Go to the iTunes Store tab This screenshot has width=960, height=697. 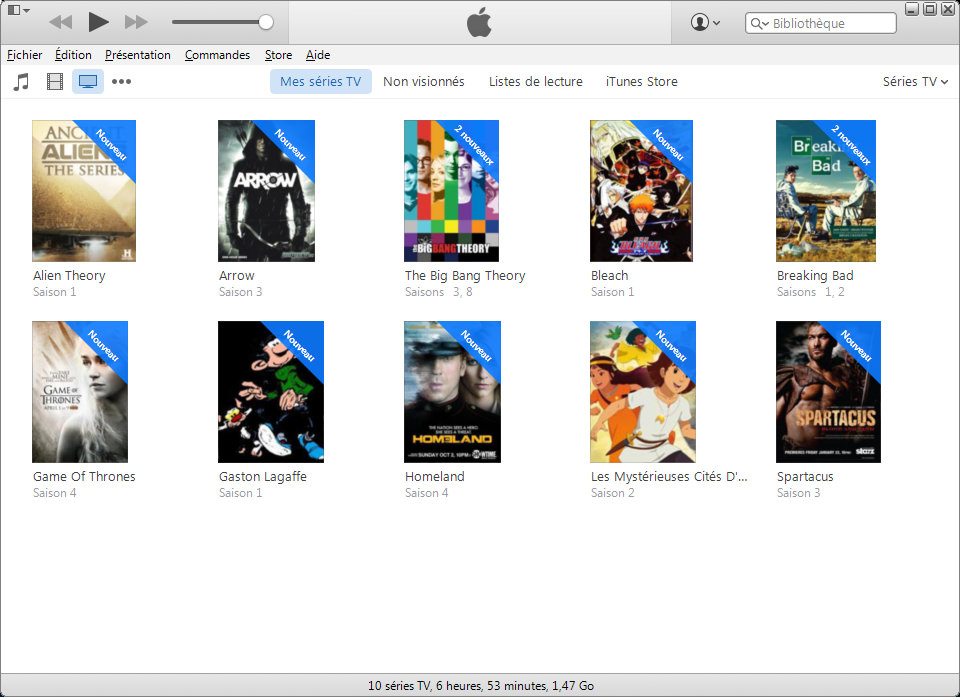641,82
